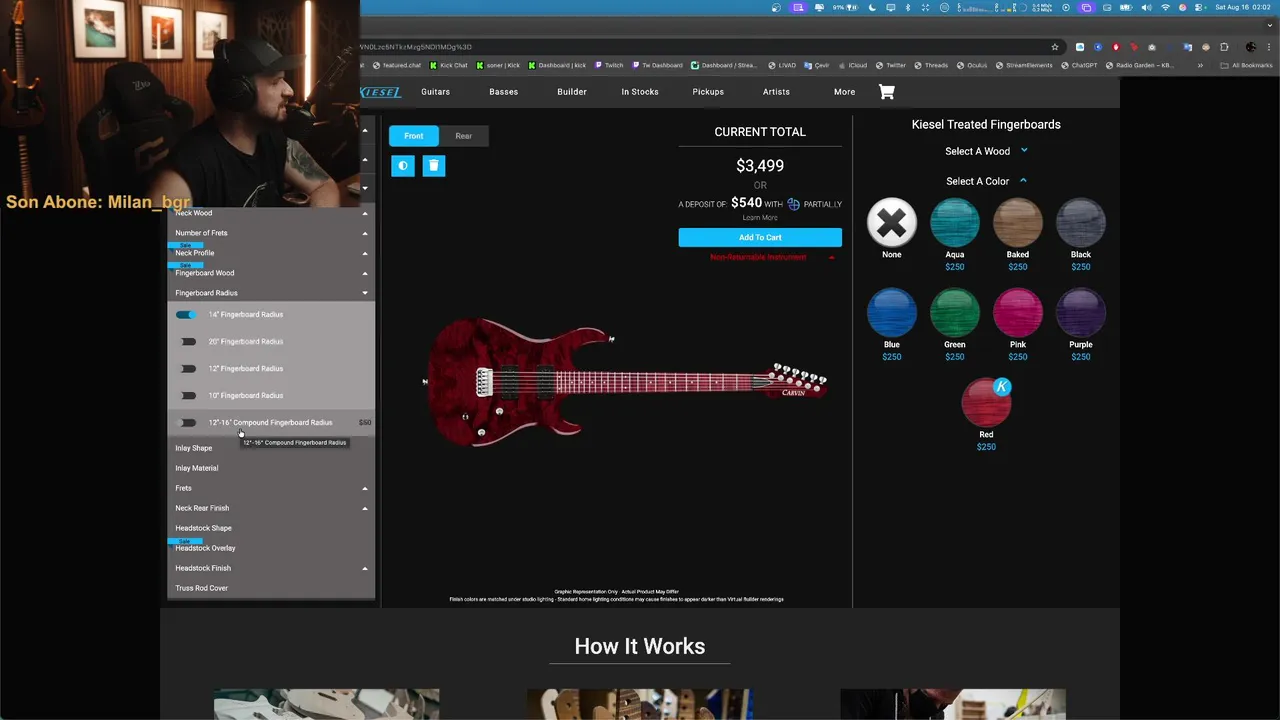Expand Non-Returnable Instrument notice
1280x720 pixels.
point(771,257)
